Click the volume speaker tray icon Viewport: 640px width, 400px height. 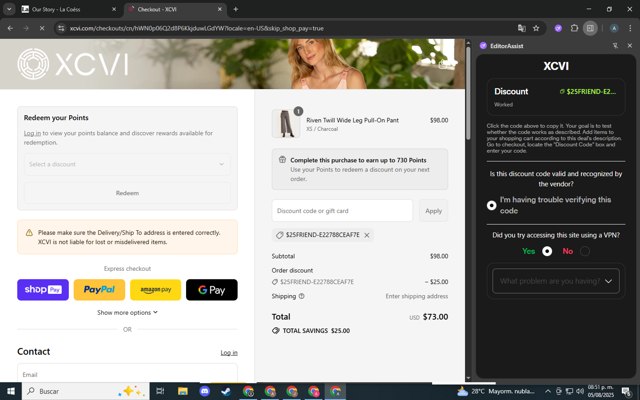pyautogui.click(x=580, y=391)
